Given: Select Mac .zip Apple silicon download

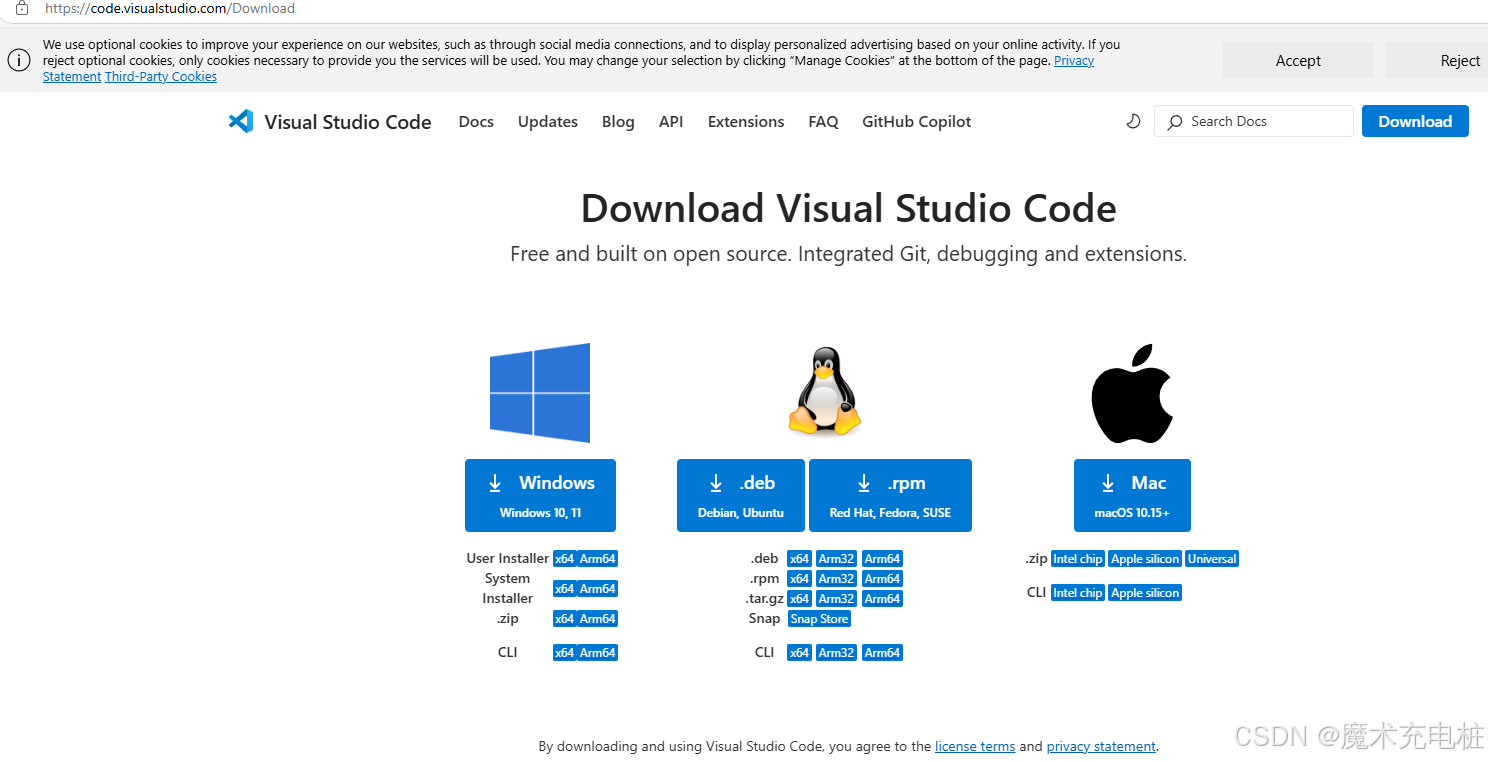Looking at the screenshot, I should coord(1145,559).
